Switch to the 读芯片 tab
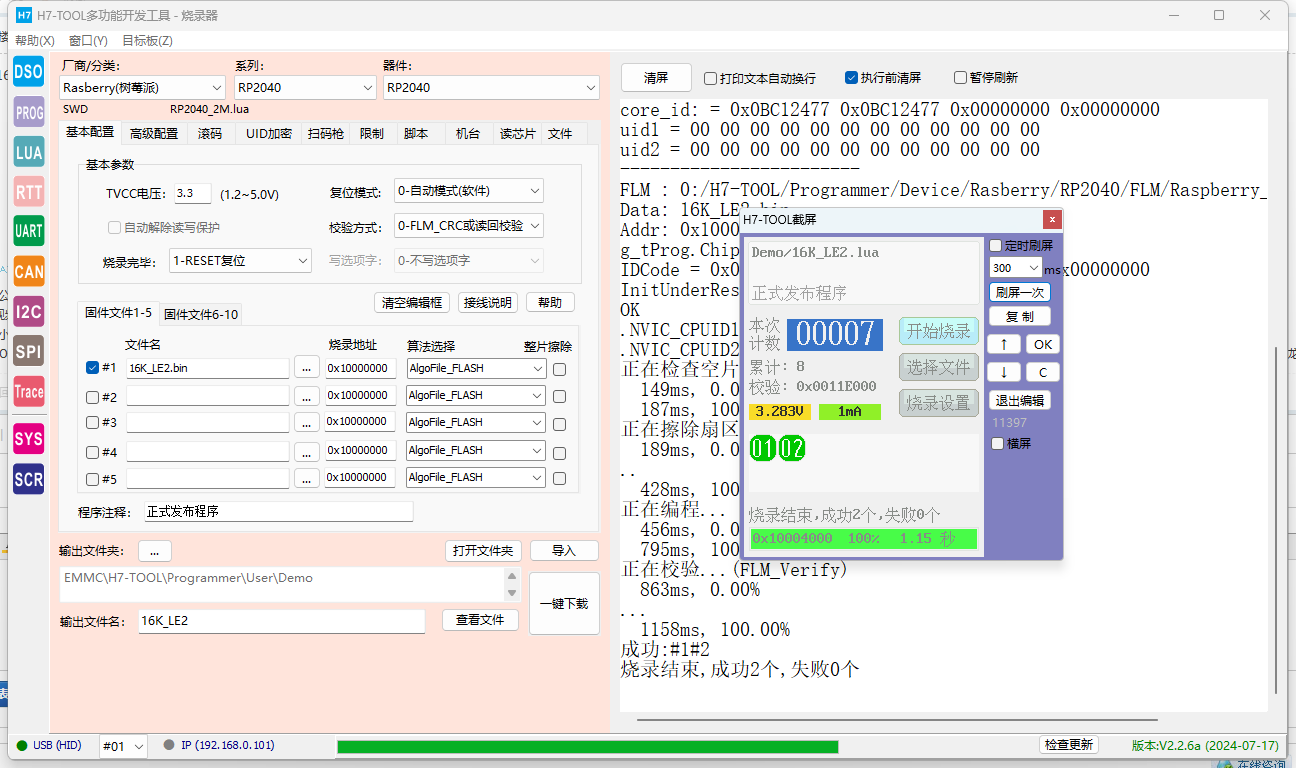Image resolution: width=1296 pixels, height=768 pixels. 517,133
